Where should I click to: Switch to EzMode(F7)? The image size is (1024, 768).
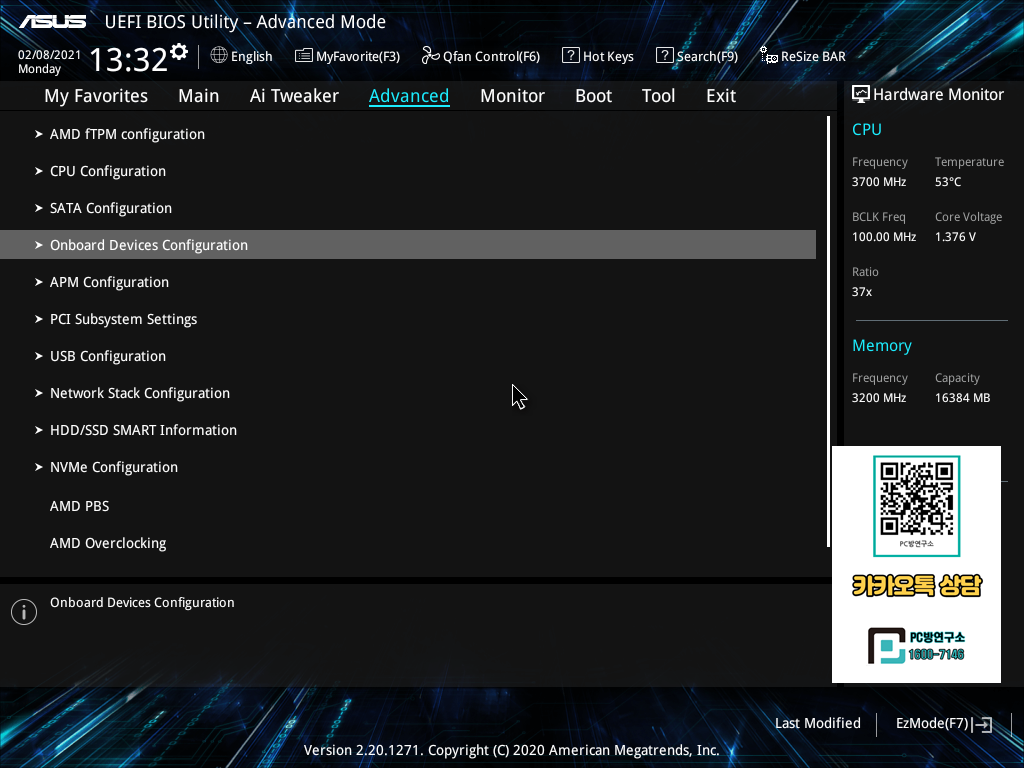pos(932,724)
